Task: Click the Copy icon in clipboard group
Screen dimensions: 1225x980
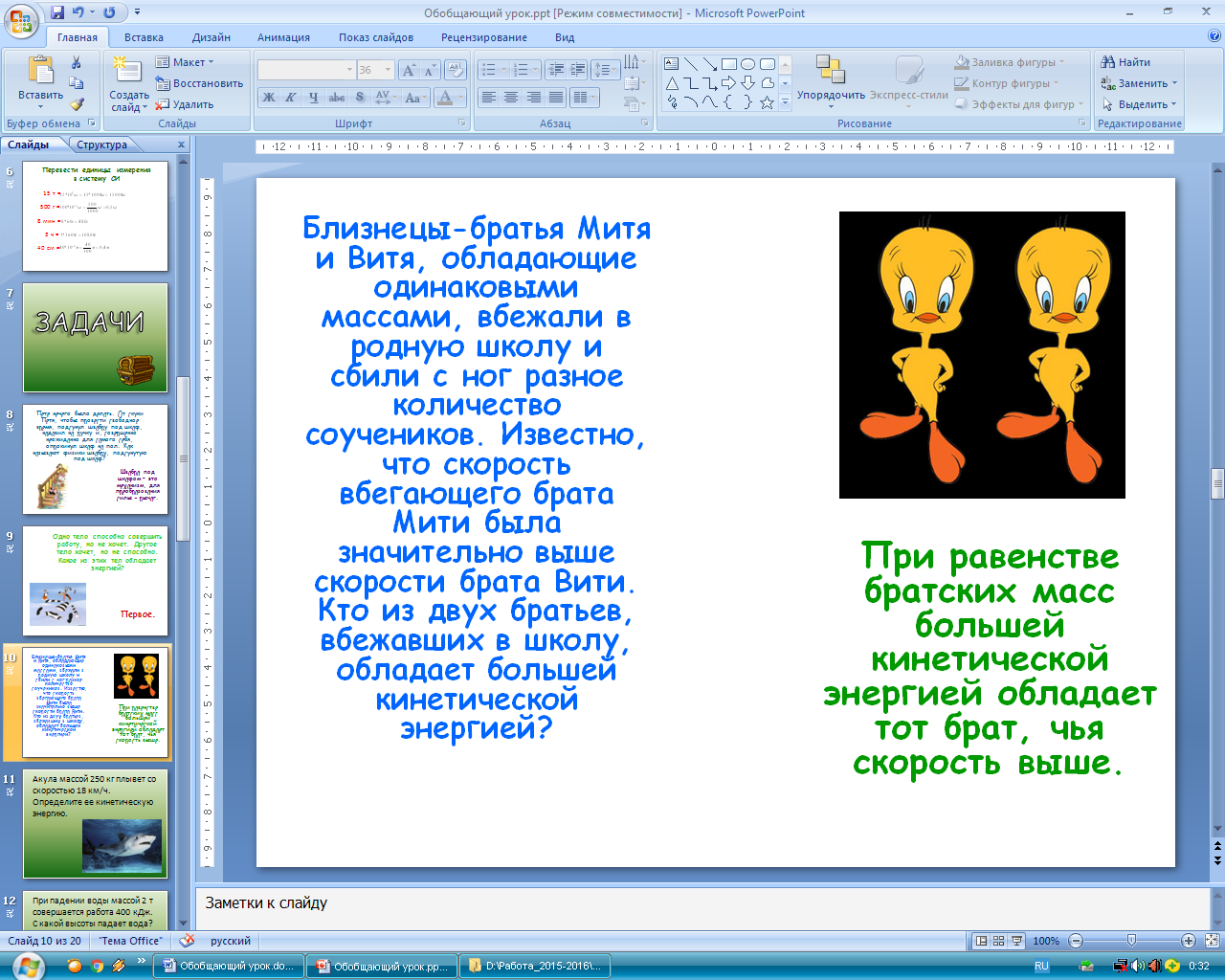Action: (77, 83)
